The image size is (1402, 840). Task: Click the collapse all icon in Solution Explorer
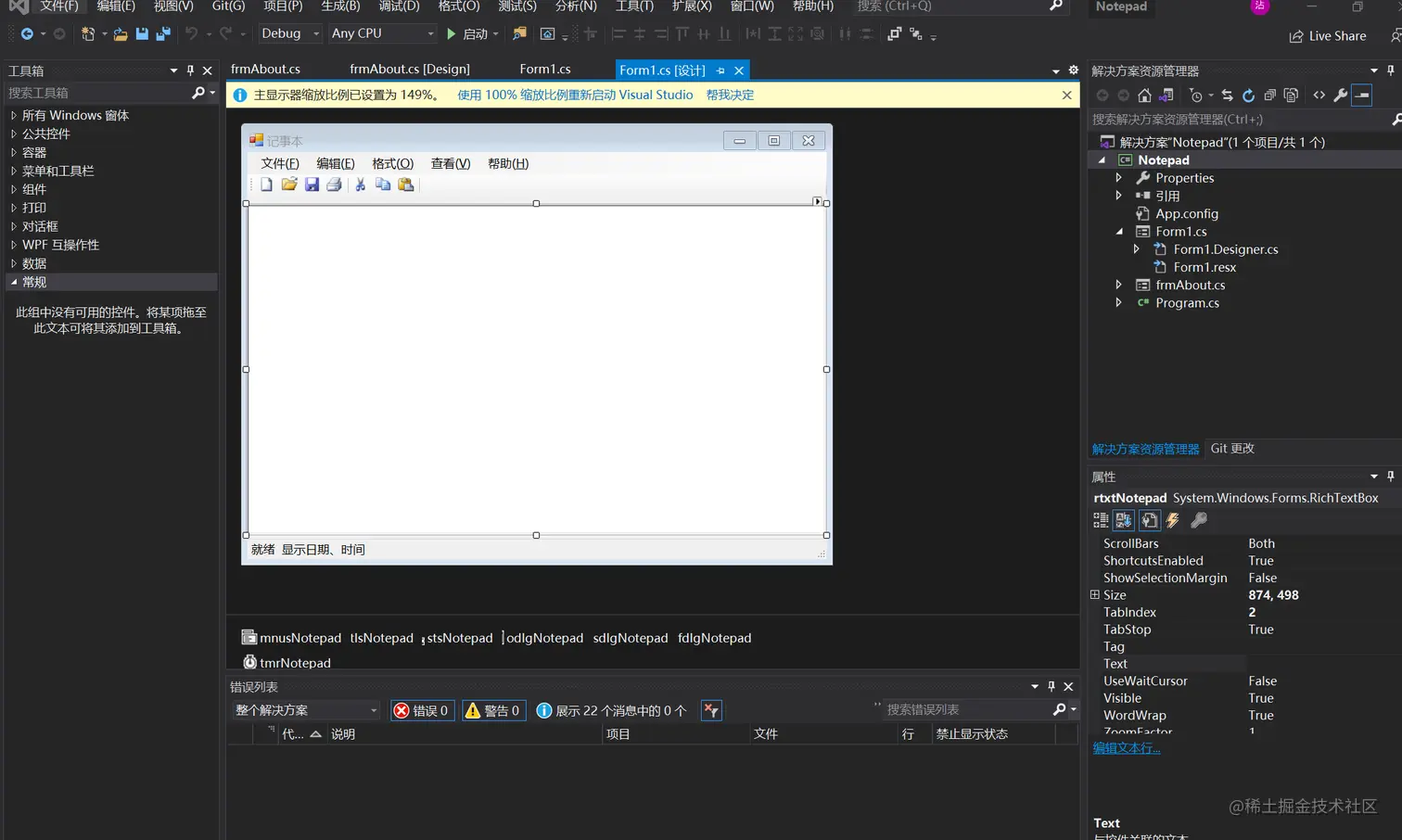coord(1269,95)
